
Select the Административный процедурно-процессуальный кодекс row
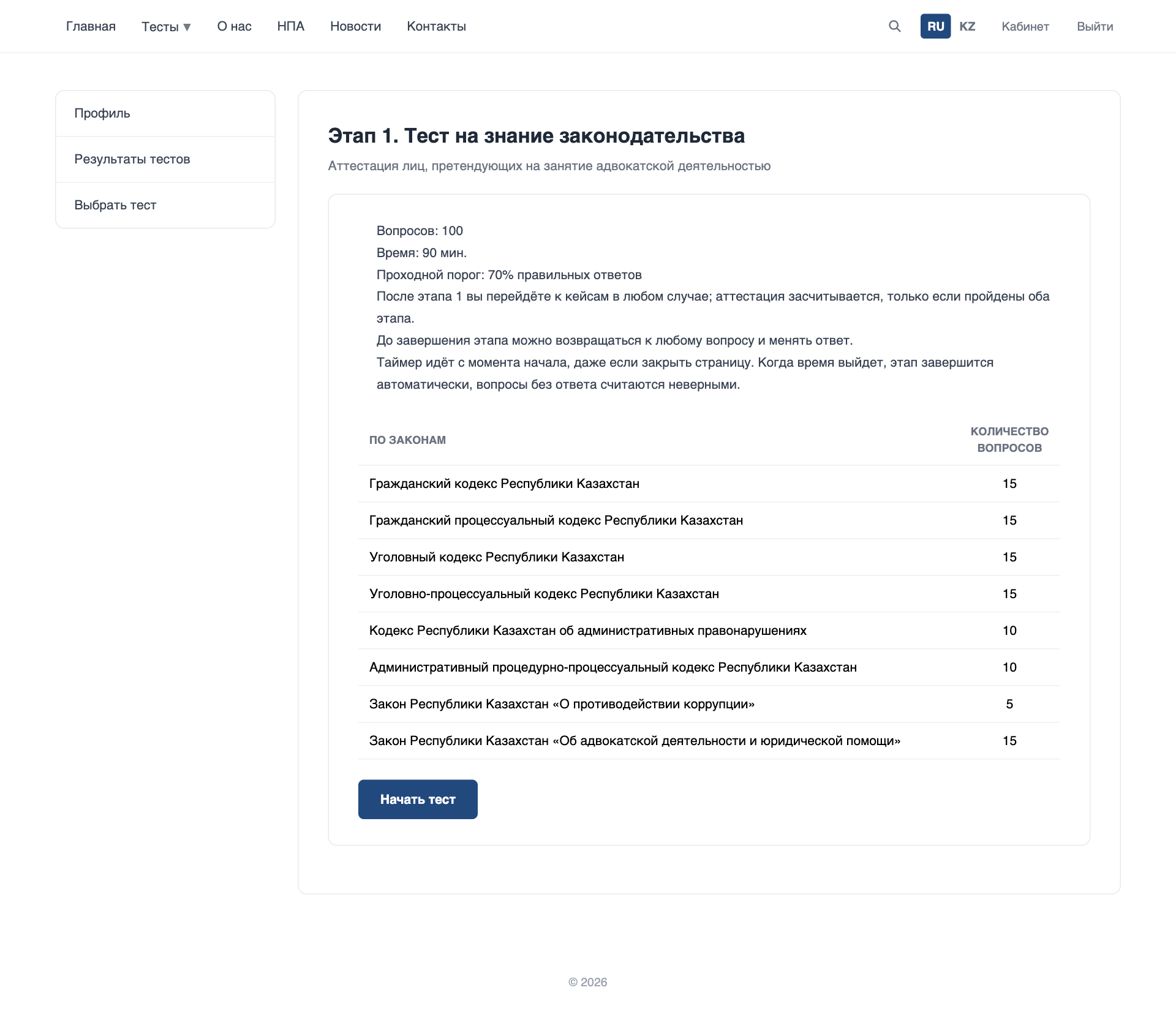(x=709, y=667)
